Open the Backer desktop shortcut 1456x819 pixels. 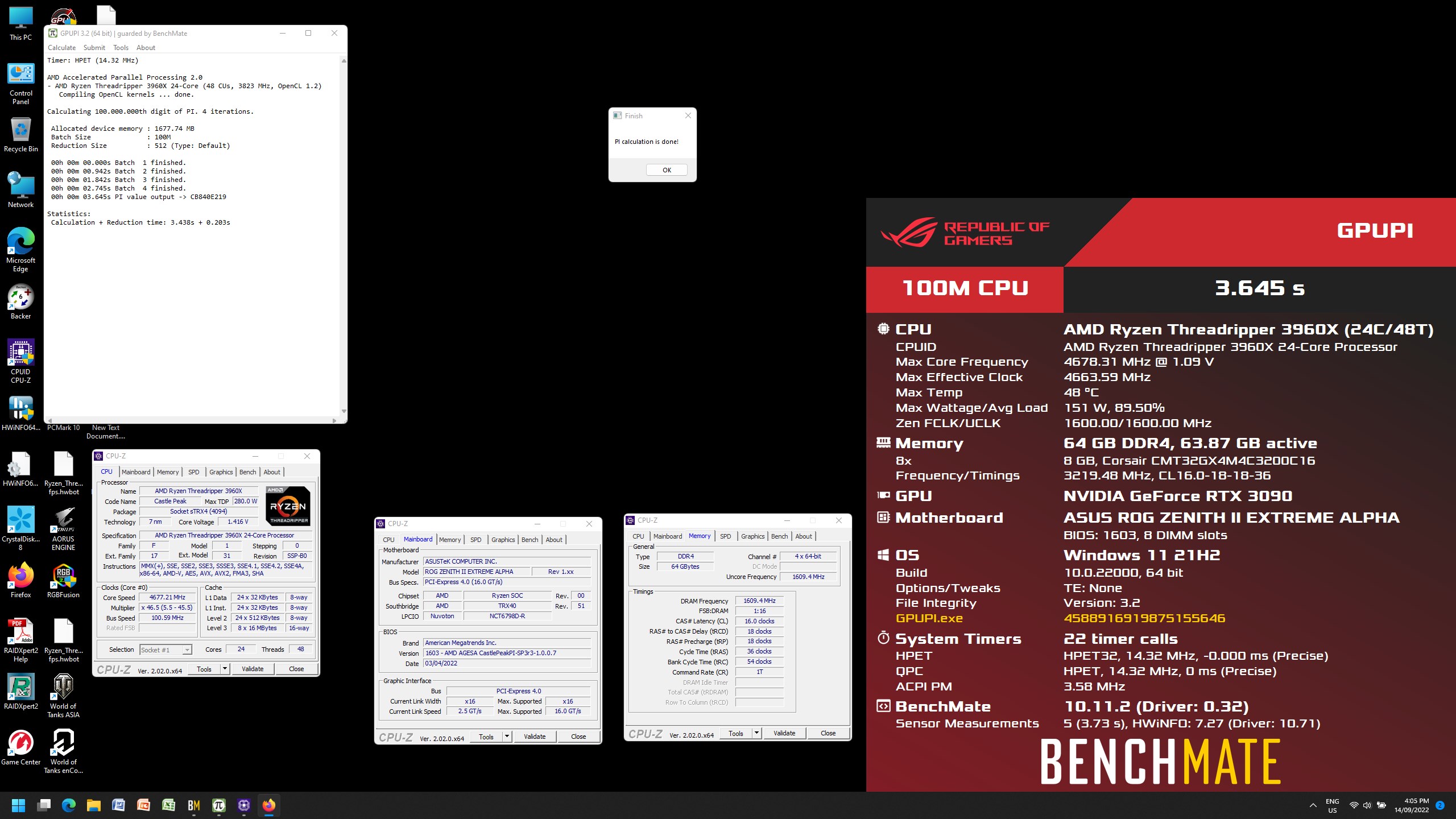20,302
